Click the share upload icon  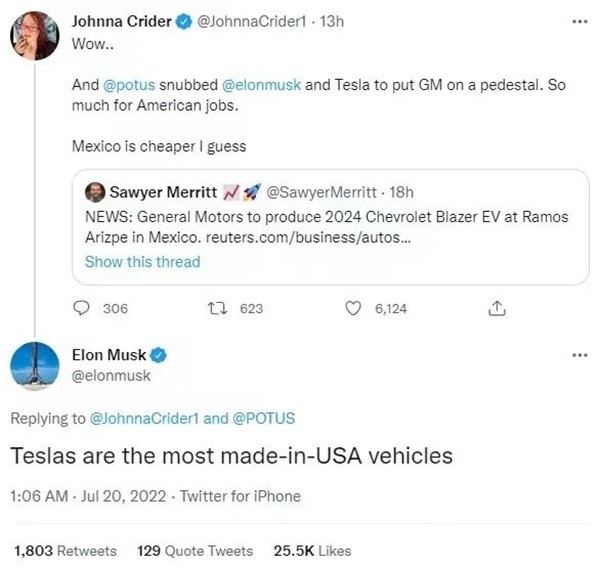[x=493, y=309]
